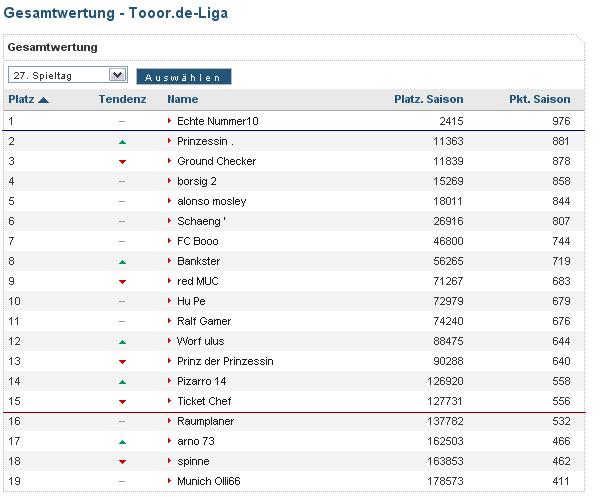Viewport: 605px width, 497px height.
Task: Click the Name column header
Action: [x=183, y=99]
